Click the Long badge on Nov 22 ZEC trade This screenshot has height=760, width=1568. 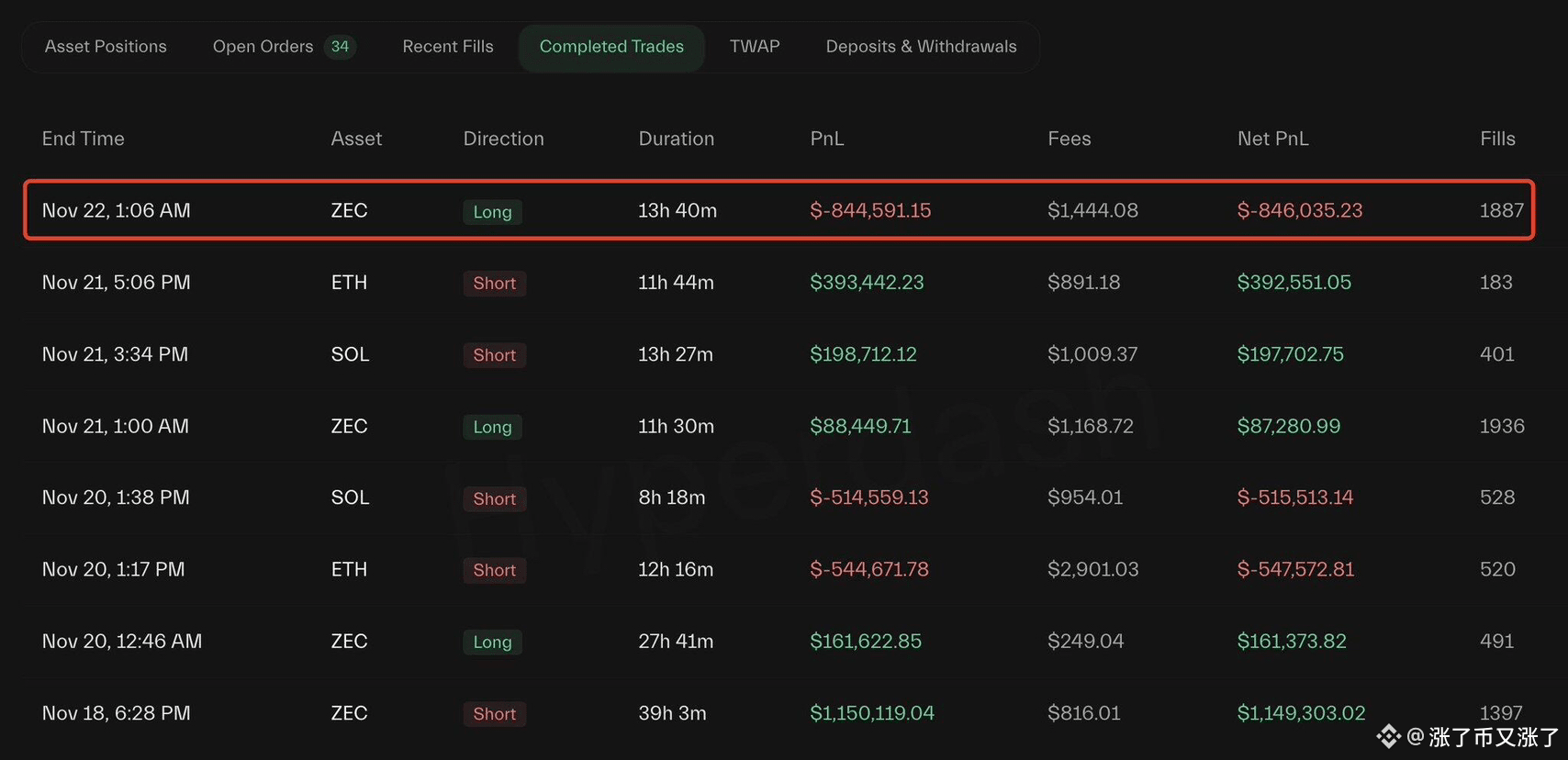tap(492, 212)
